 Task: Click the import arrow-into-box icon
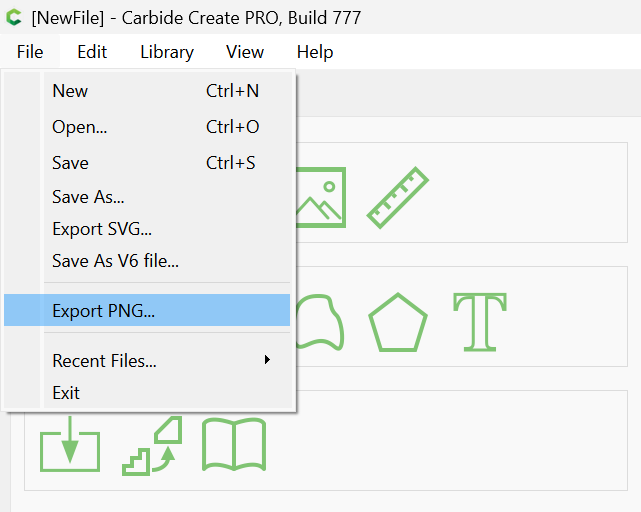[x=70, y=444]
